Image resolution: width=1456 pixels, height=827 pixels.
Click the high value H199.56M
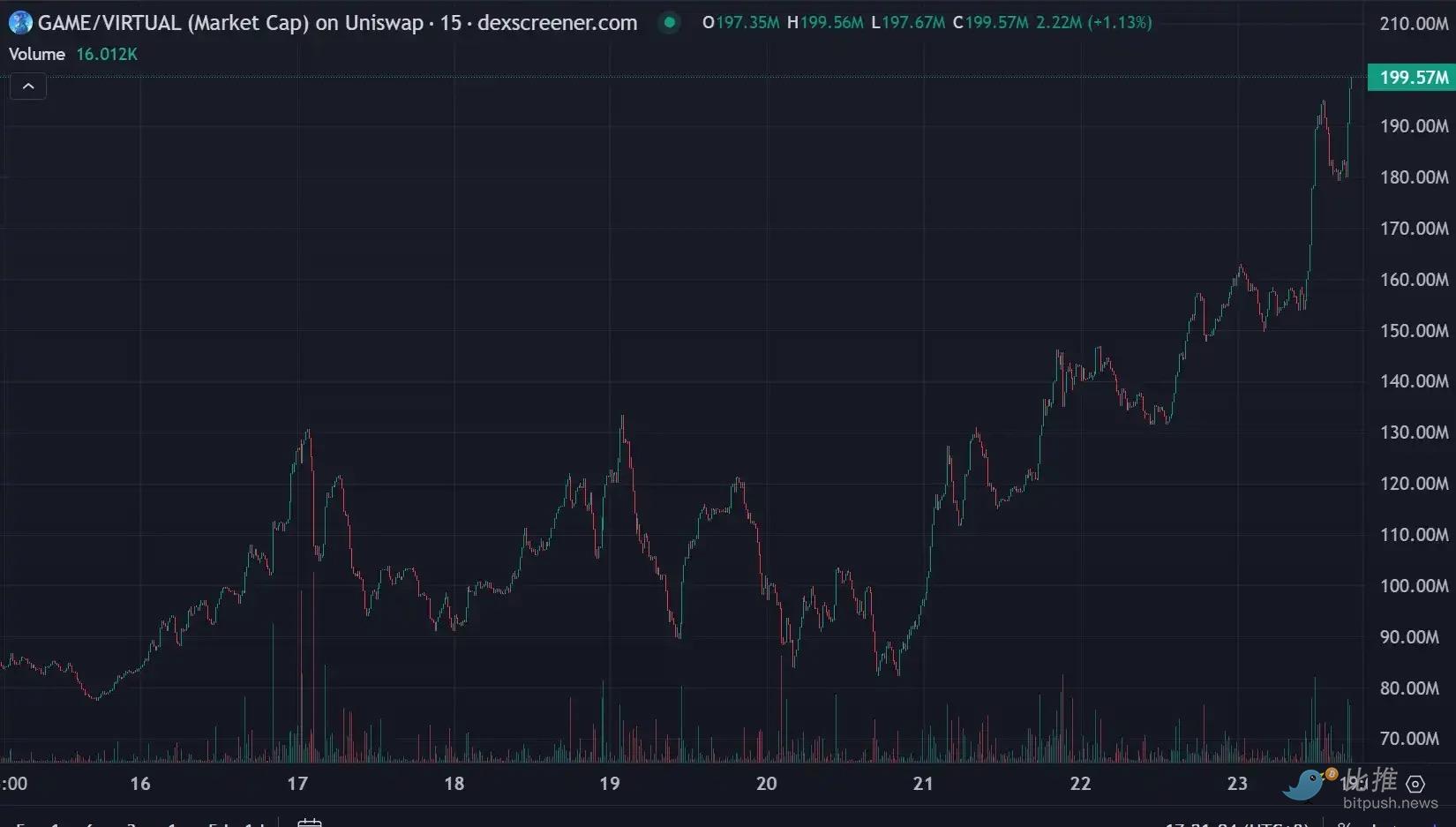pos(825,23)
